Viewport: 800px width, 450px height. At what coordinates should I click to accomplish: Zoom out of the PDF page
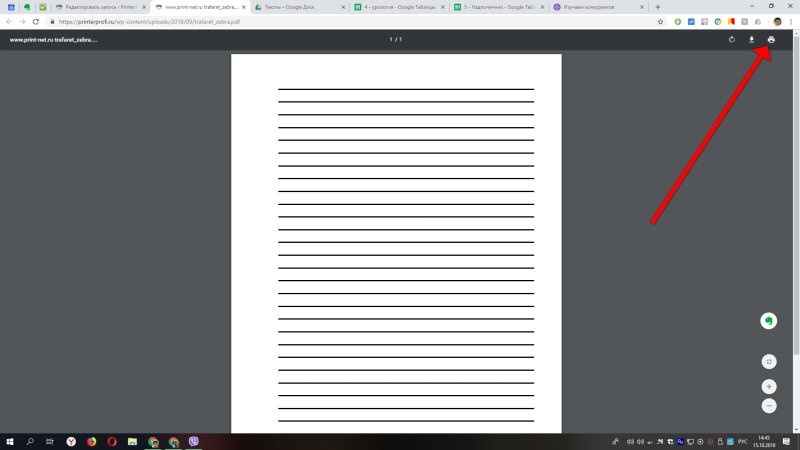pos(769,406)
